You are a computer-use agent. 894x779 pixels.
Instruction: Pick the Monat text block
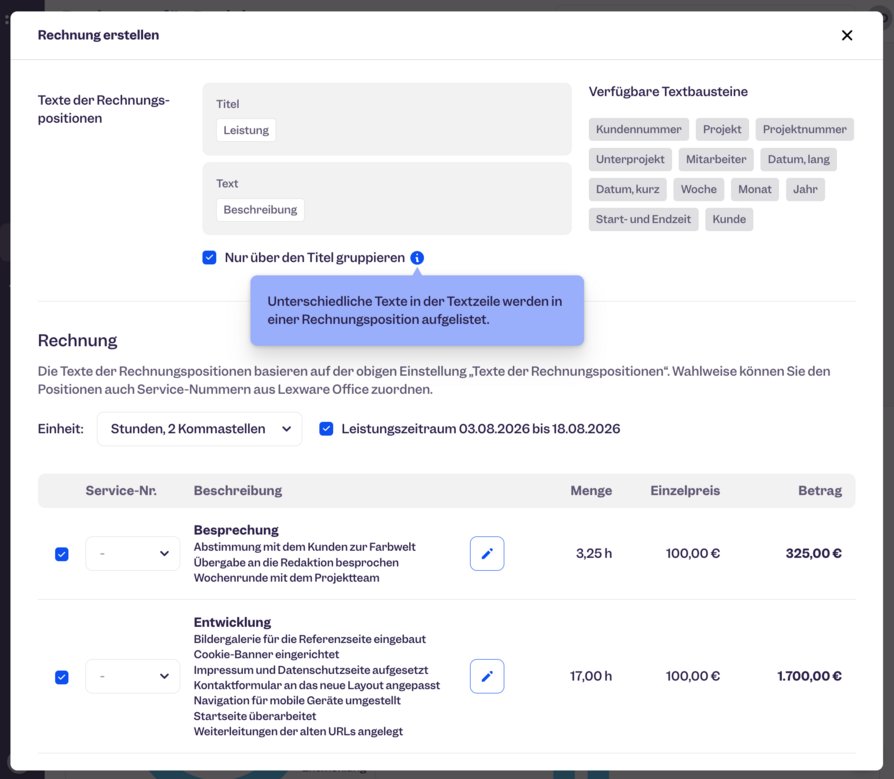pyautogui.click(x=755, y=189)
